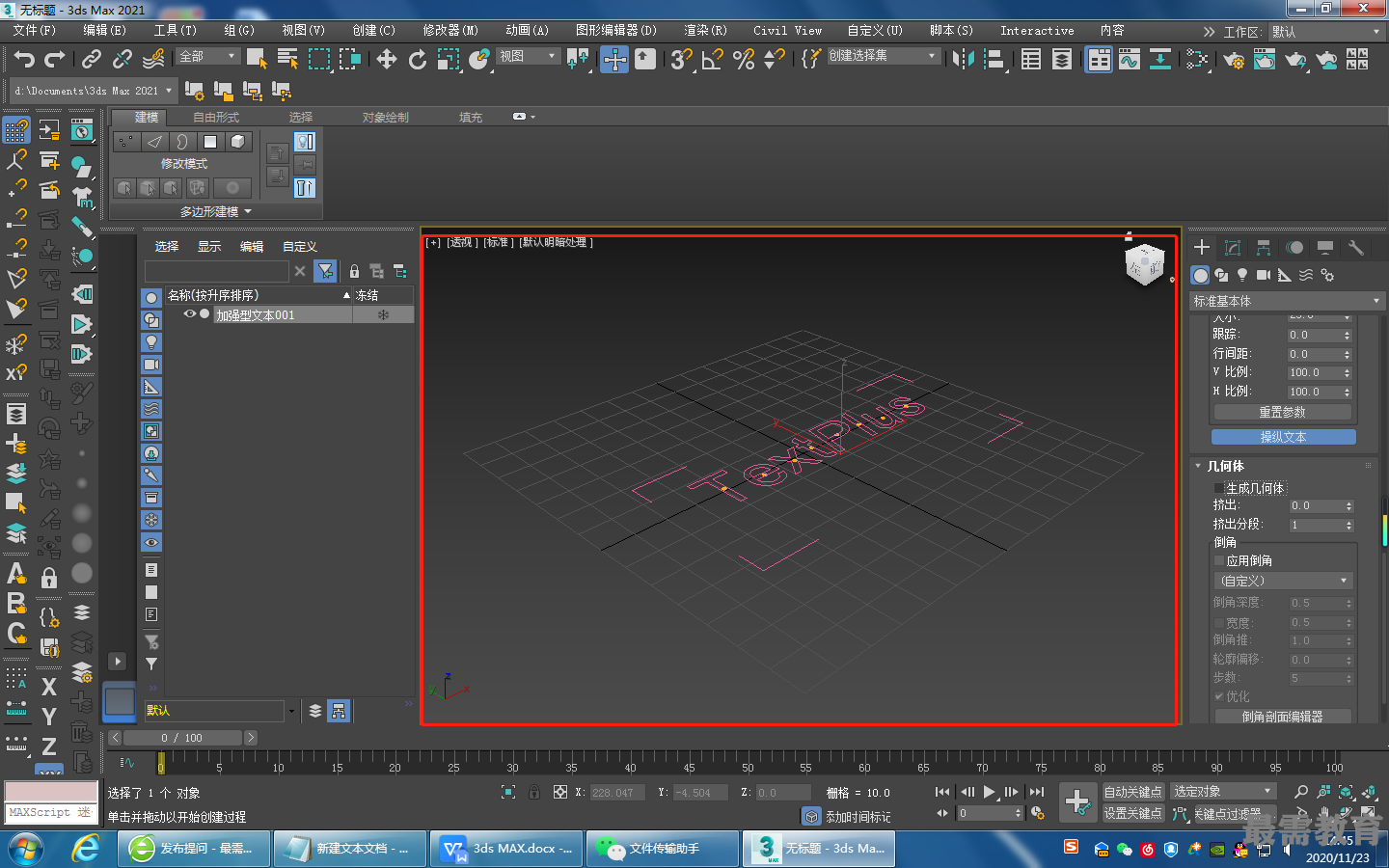Open the 文件(F) menu
This screenshot has height=868, width=1389.
click(35, 31)
